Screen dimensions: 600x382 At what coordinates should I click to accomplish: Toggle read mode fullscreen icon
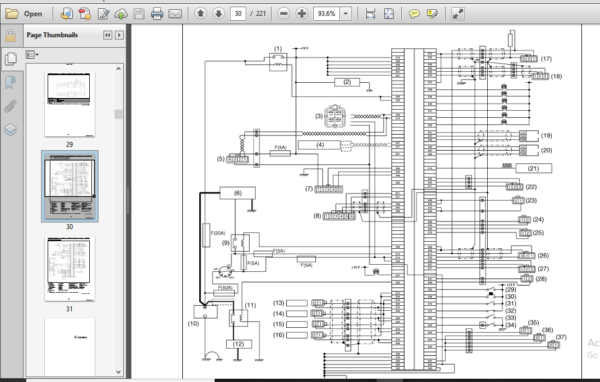458,14
